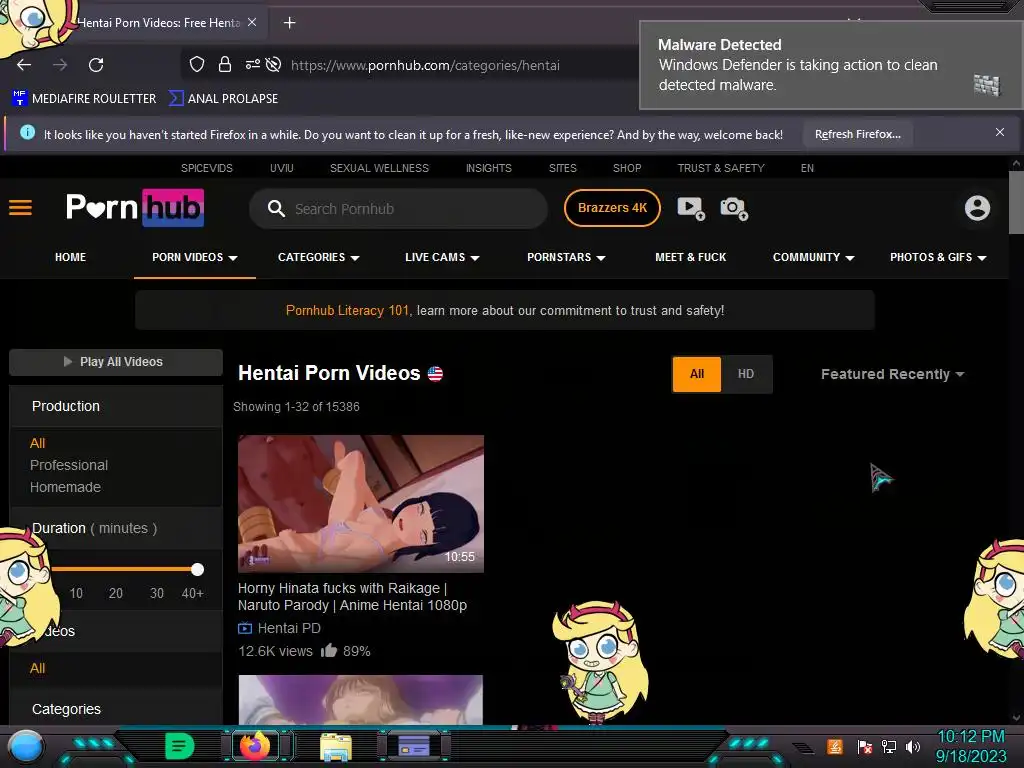
Task: Open File Explorer from the taskbar
Action: pos(336,746)
